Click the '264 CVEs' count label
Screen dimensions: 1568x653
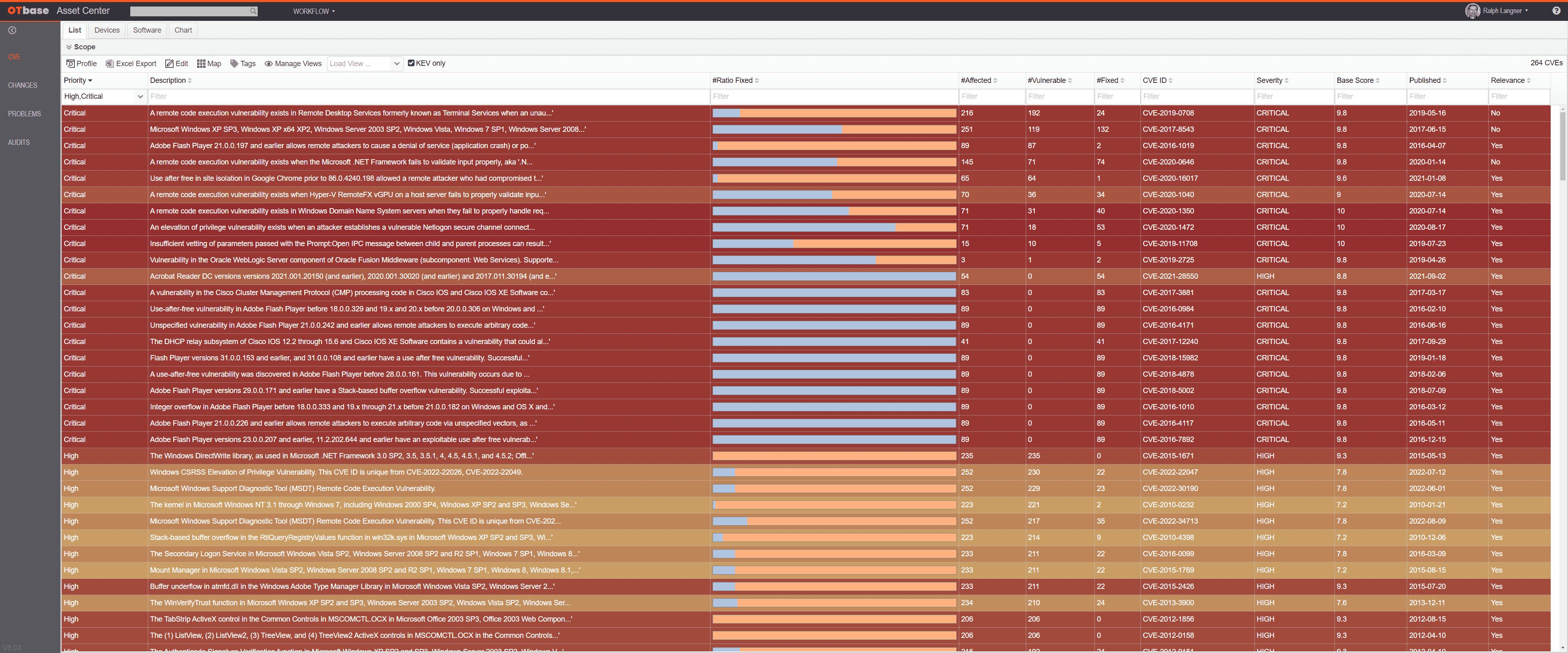[1546, 63]
